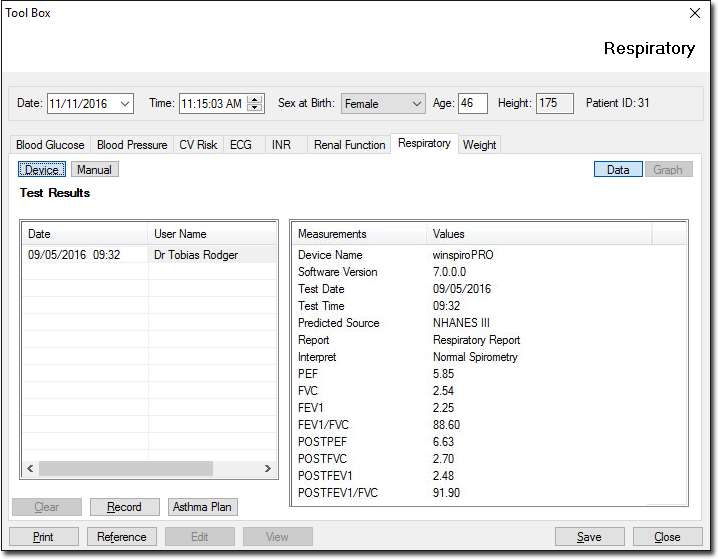Increase time with the up spinner arrow

tap(255, 99)
